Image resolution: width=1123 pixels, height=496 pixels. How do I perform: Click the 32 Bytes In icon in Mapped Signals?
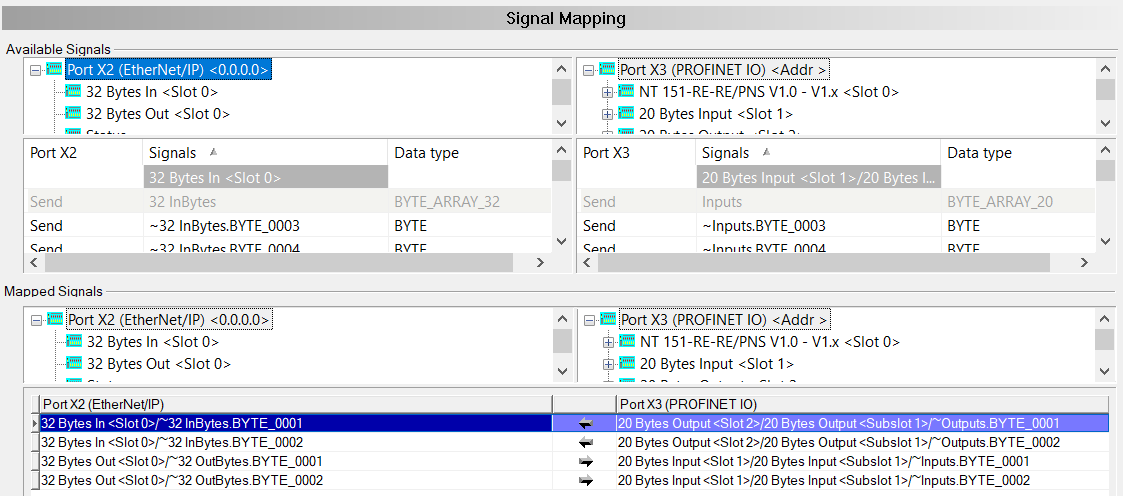click(74, 341)
